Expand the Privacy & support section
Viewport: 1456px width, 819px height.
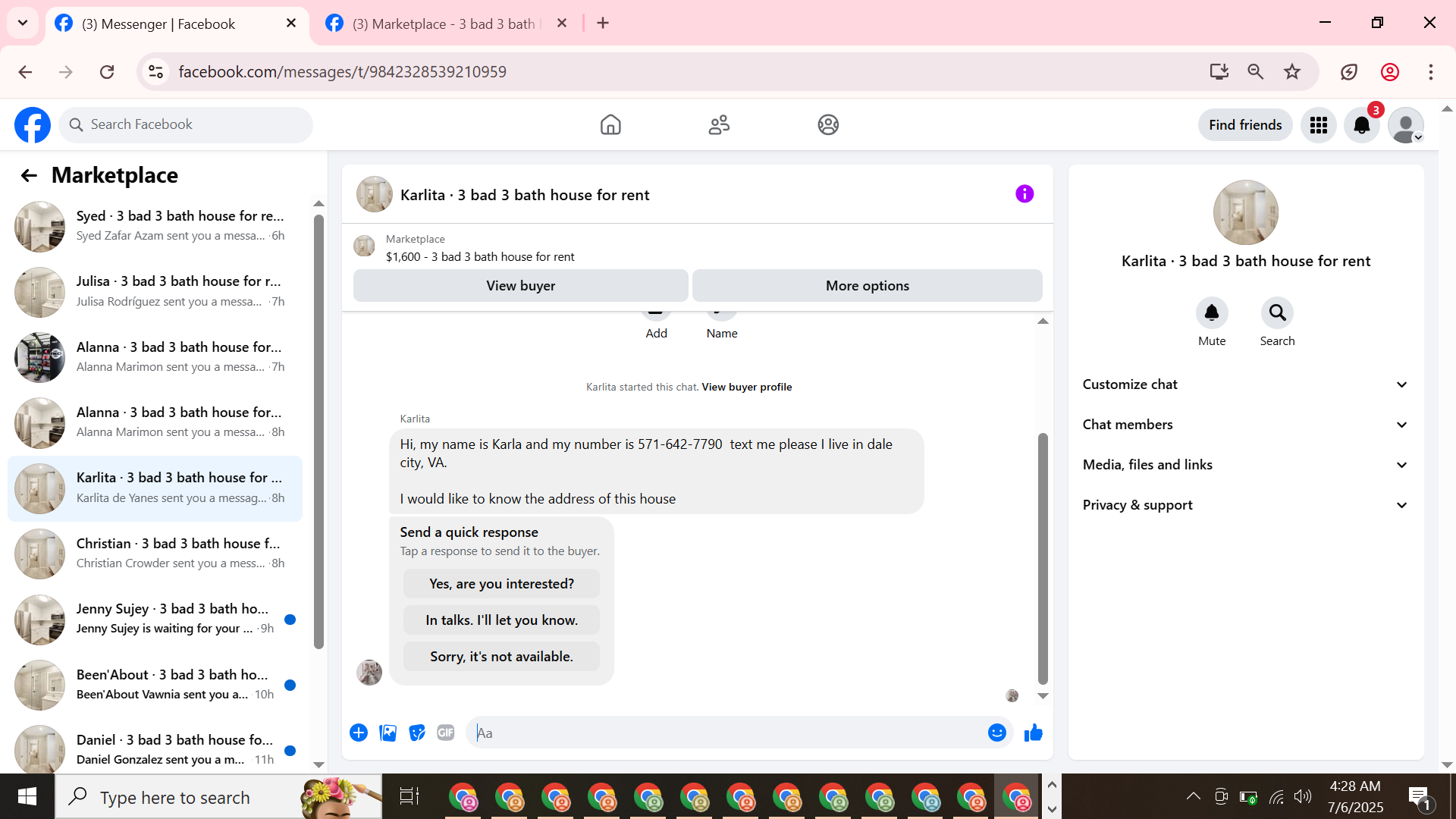click(x=1245, y=505)
